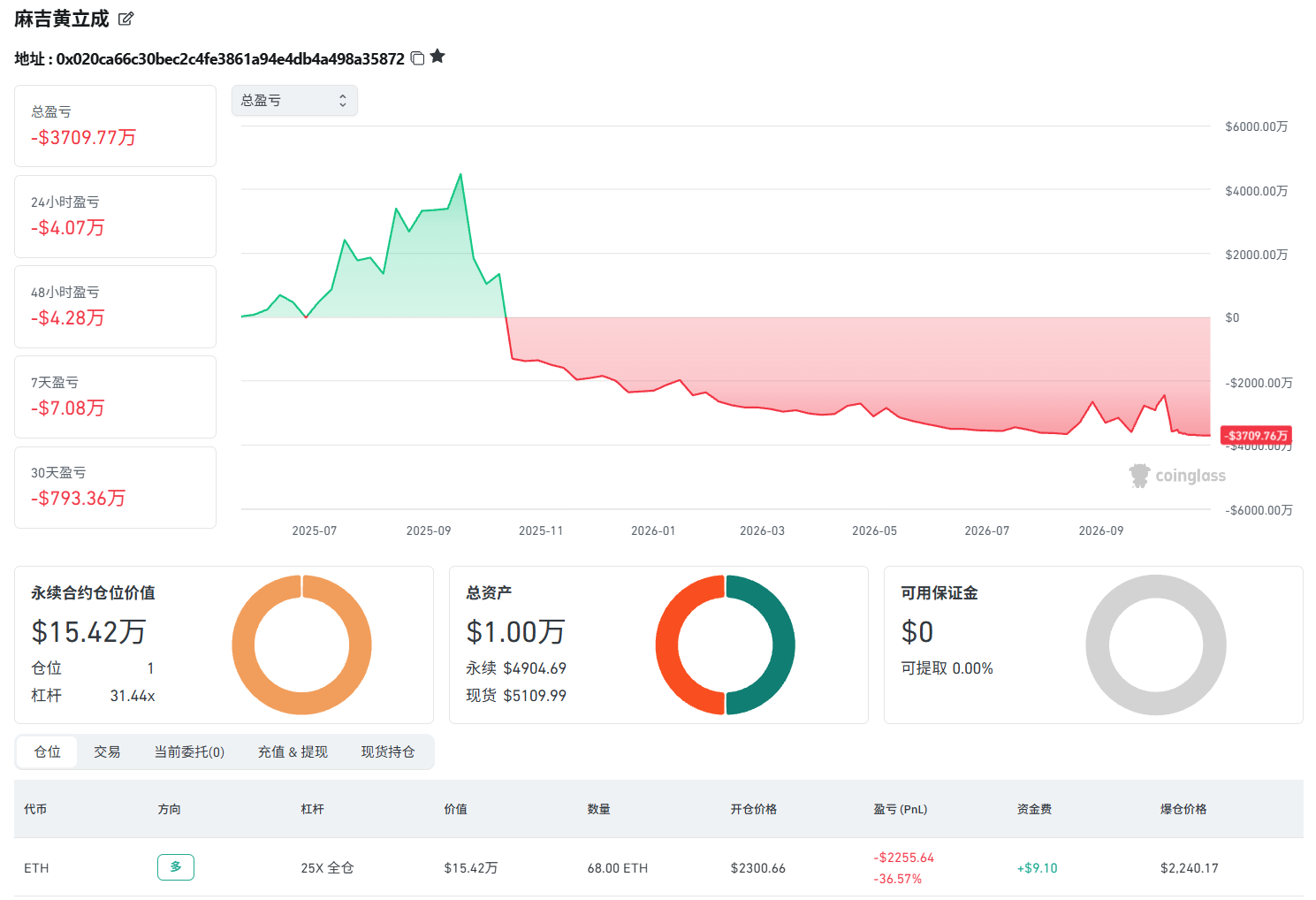Switch to the 交易 tab
Viewport: 1316px width, 900px height.
coord(107,751)
